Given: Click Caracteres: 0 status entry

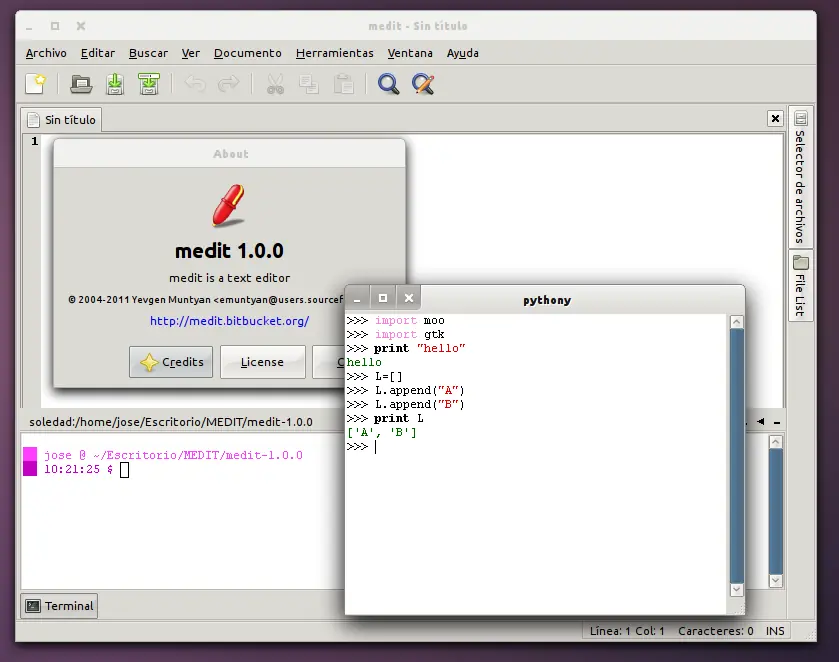Looking at the screenshot, I should click(x=715, y=631).
